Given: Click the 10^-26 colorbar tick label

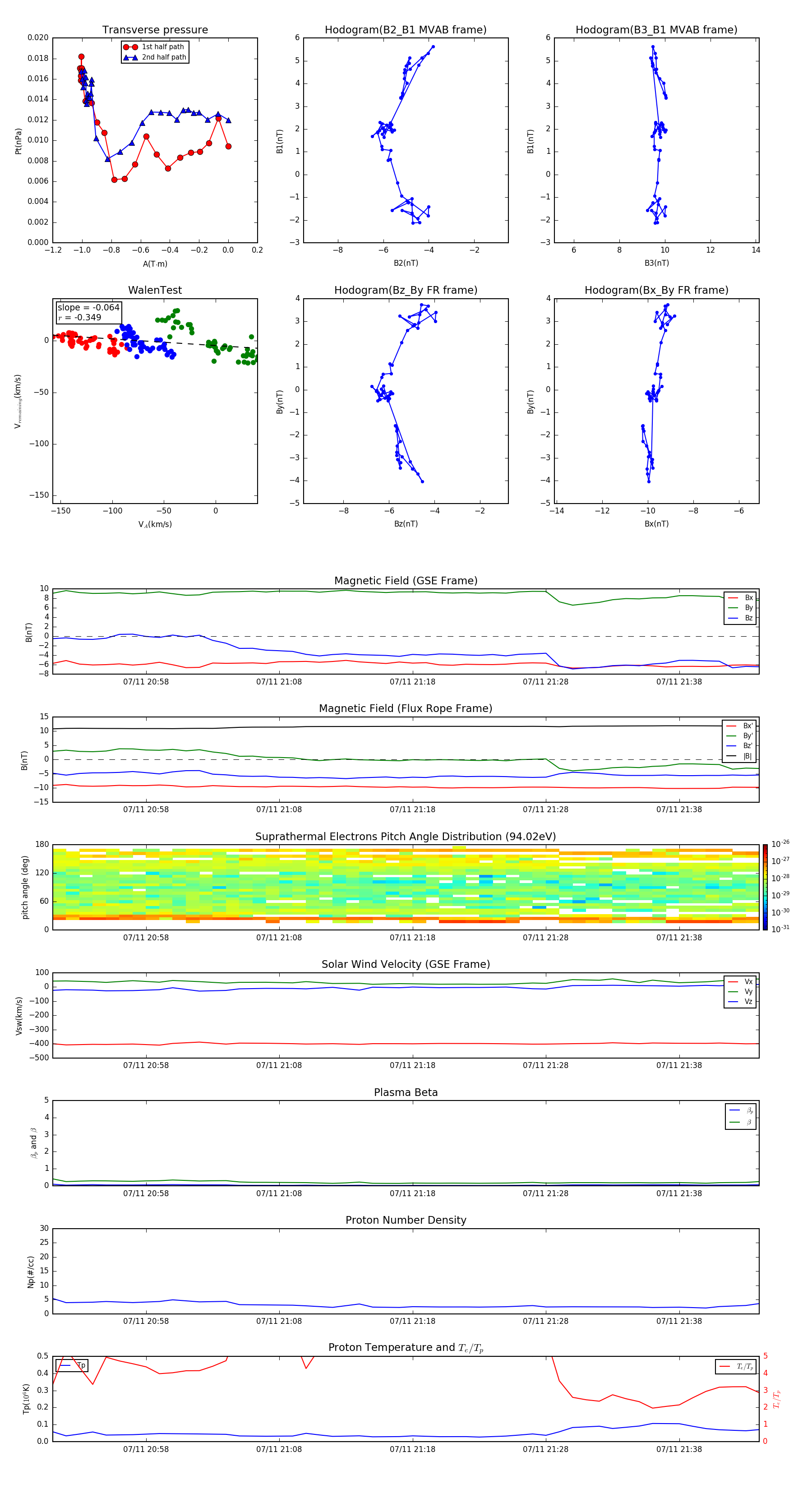Looking at the screenshot, I should (x=780, y=844).
